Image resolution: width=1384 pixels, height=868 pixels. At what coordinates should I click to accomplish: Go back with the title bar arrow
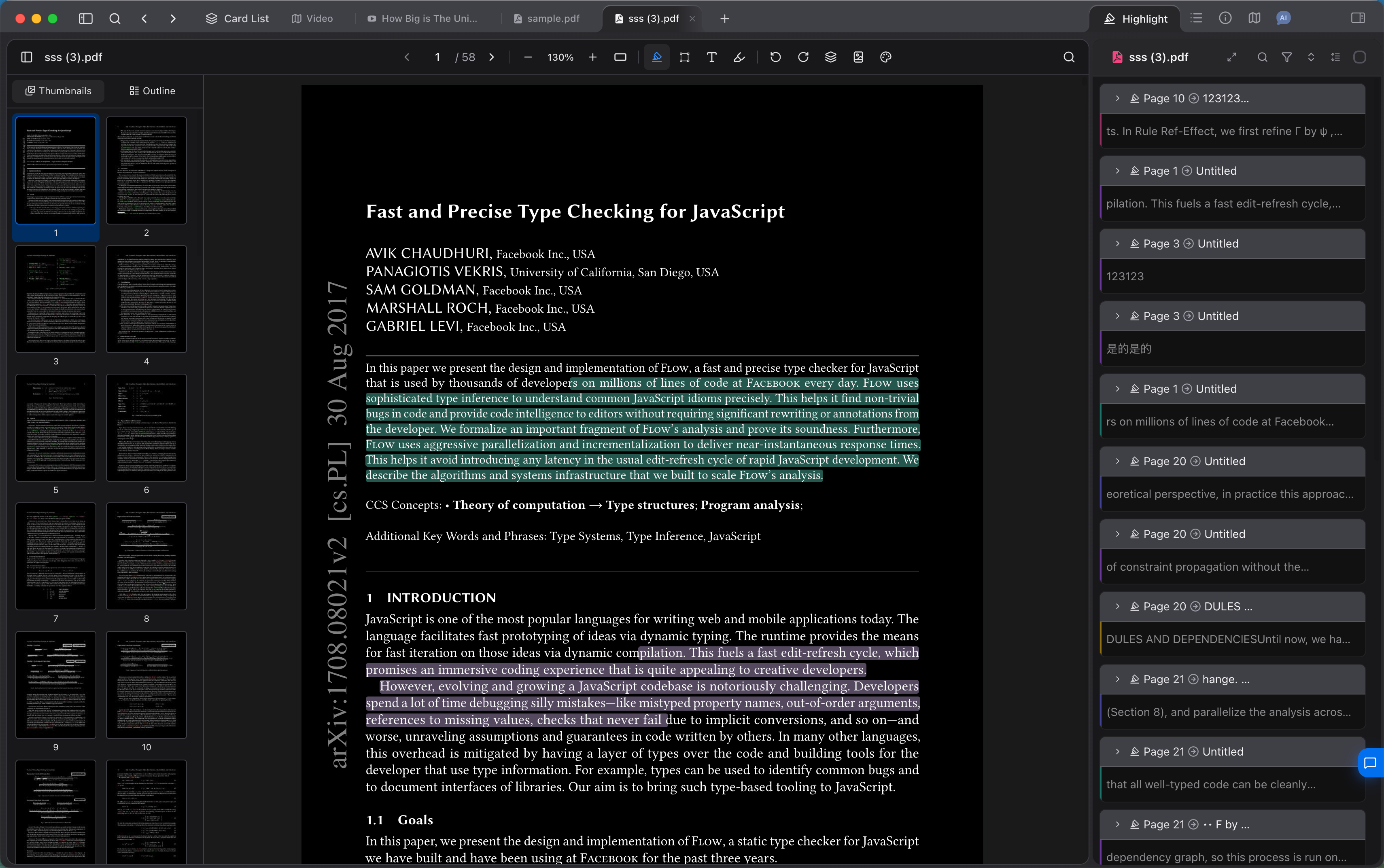[x=144, y=18]
